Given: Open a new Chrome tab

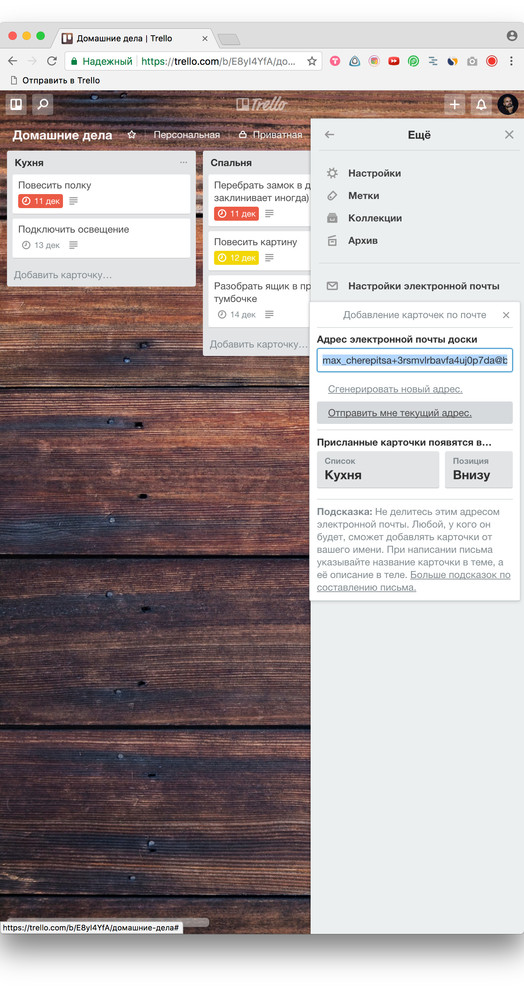Looking at the screenshot, I should coord(228,39).
